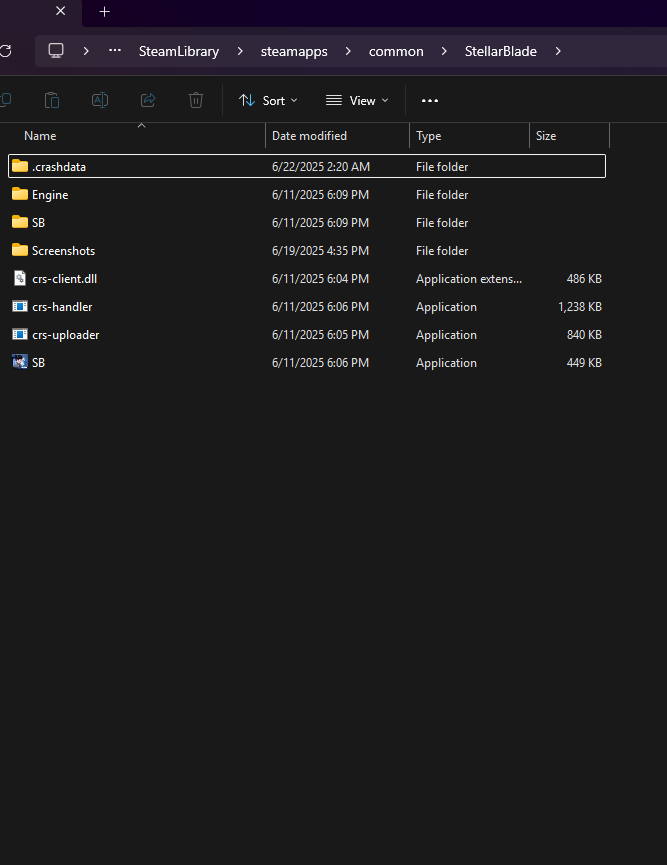This screenshot has width=667, height=865.
Task: Navigate to SteamLibrary in the address bar
Action: [179, 51]
